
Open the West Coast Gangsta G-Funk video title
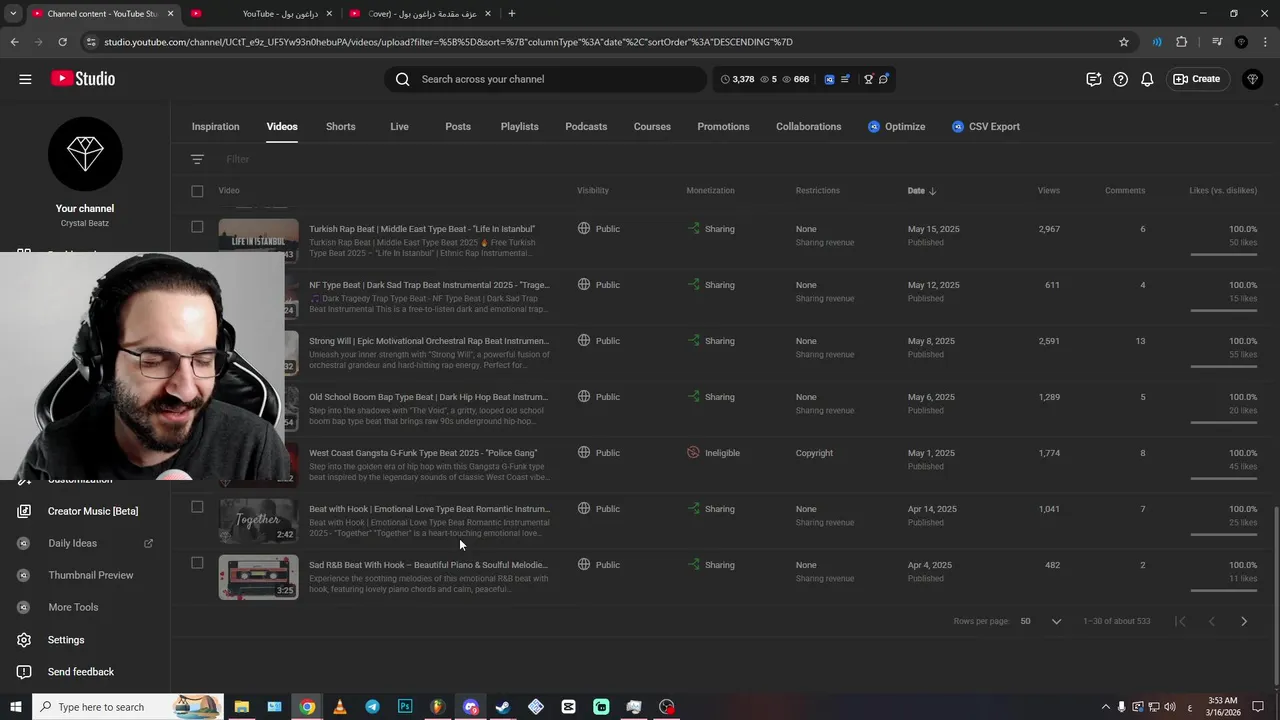[x=423, y=453]
